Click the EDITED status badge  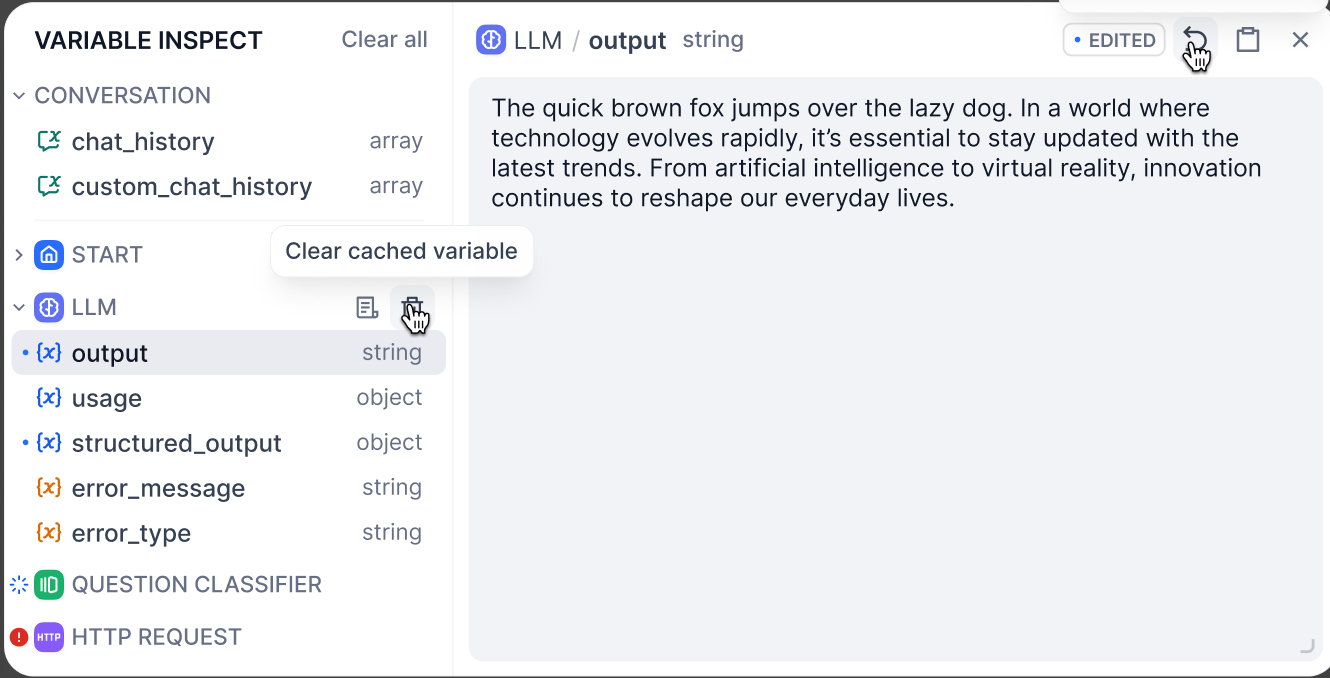point(1114,40)
